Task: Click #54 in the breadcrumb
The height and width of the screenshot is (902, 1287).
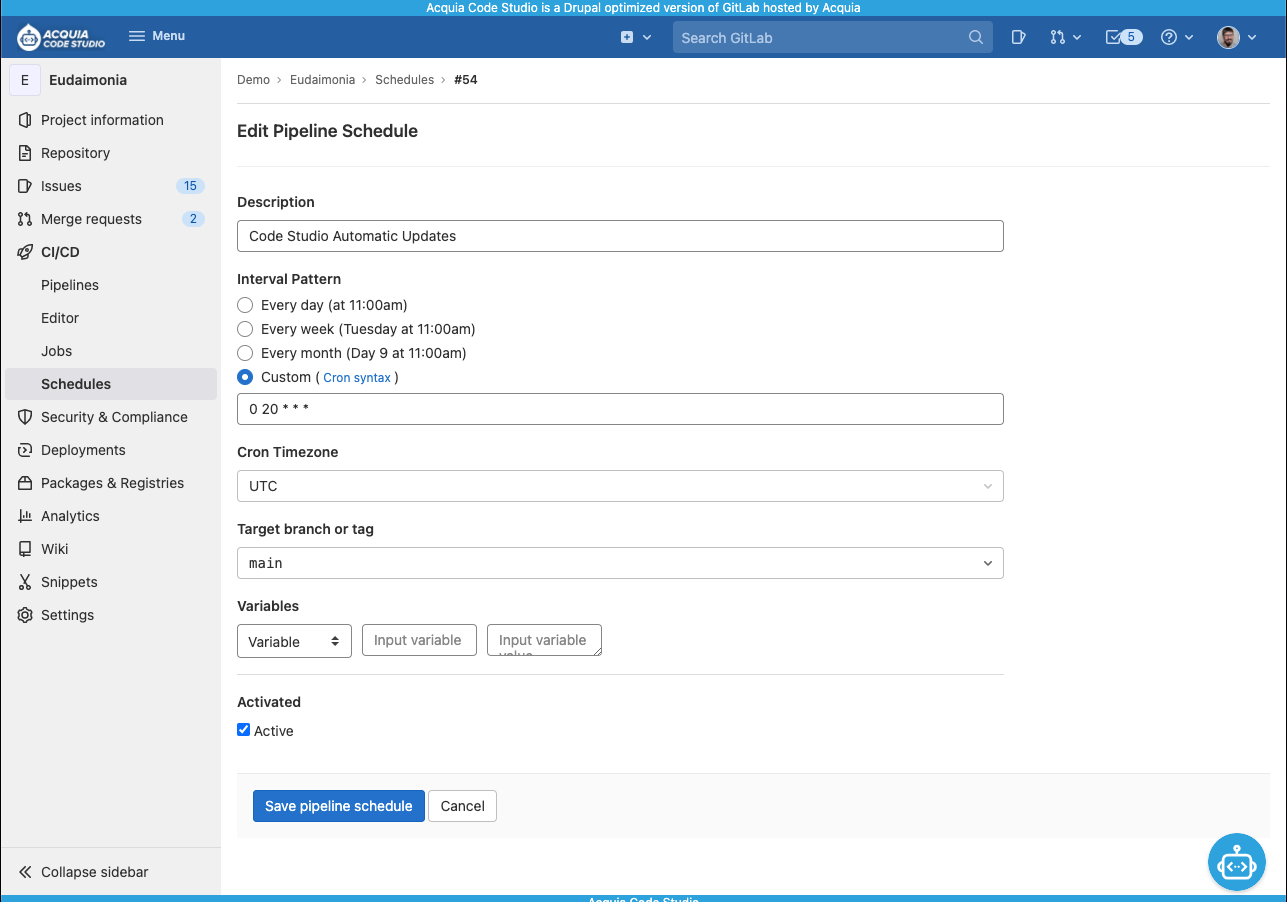Action: click(466, 80)
